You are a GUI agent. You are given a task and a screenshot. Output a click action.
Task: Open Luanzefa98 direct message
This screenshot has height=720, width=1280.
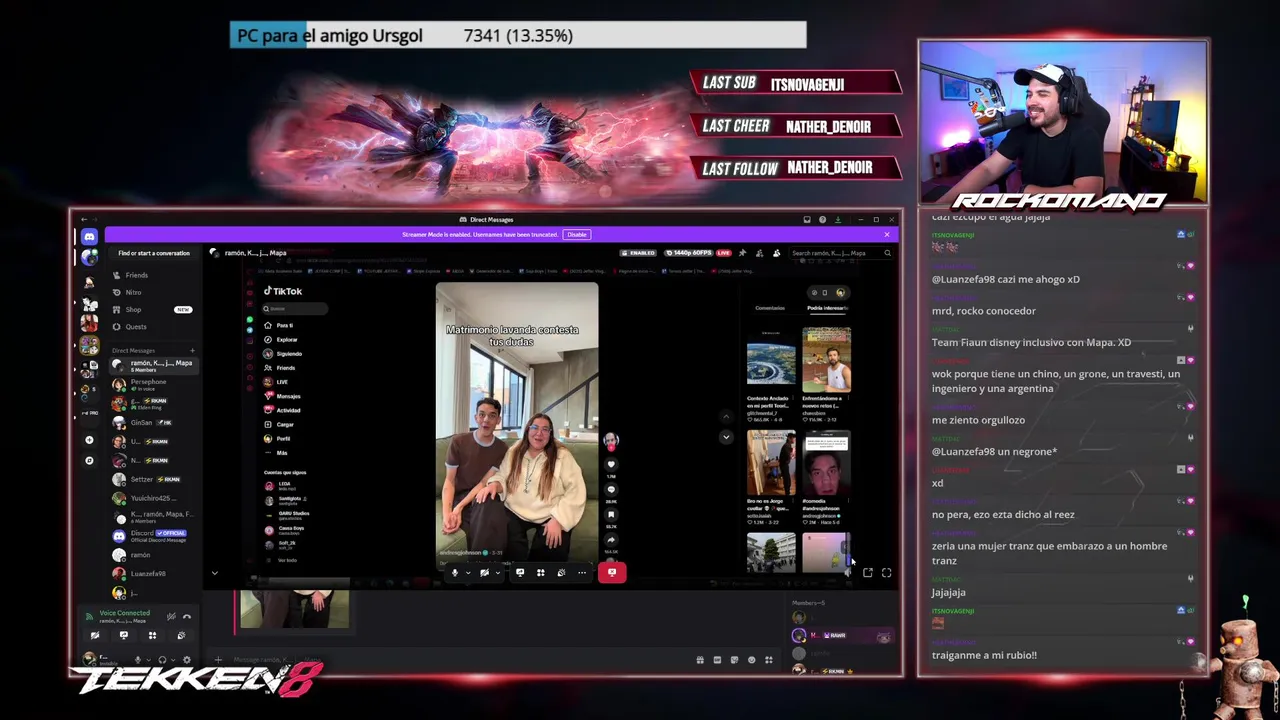click(153, 574)
